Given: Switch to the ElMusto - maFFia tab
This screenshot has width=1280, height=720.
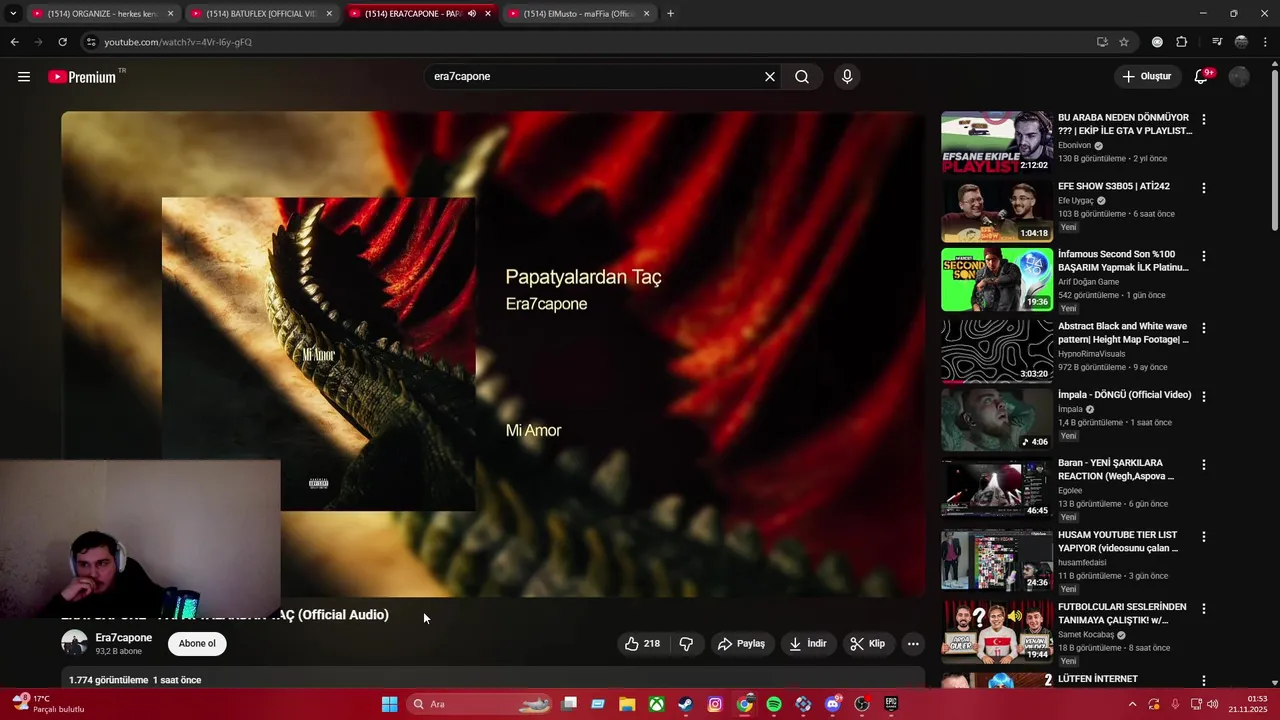Looking at the screenshot, I should pyautogui.click(x=578, y=14).
